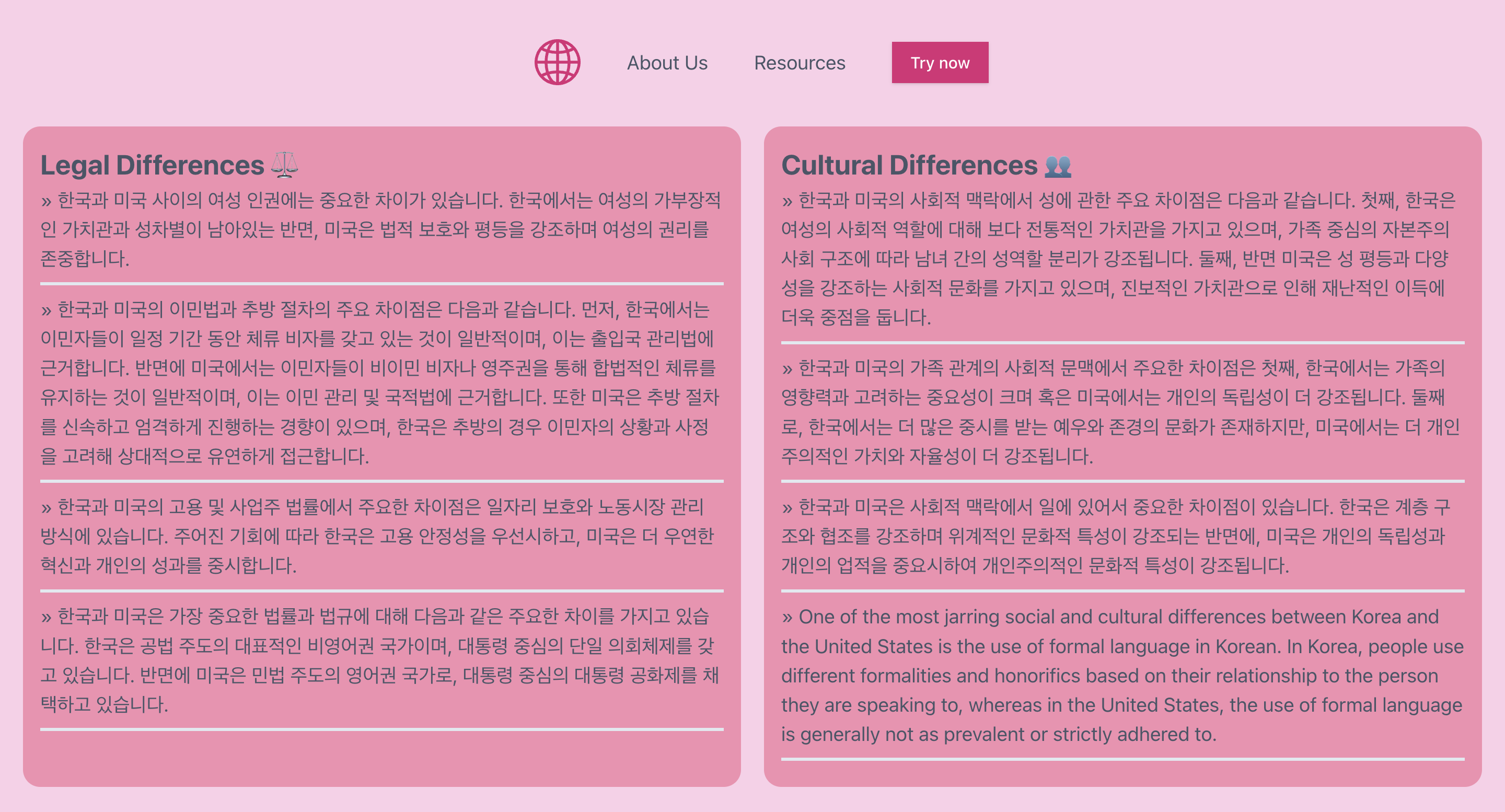Click the scales emoji beside Legal Differences
1505x812 pixels.
pyautogui.click(x=284, y=165)
